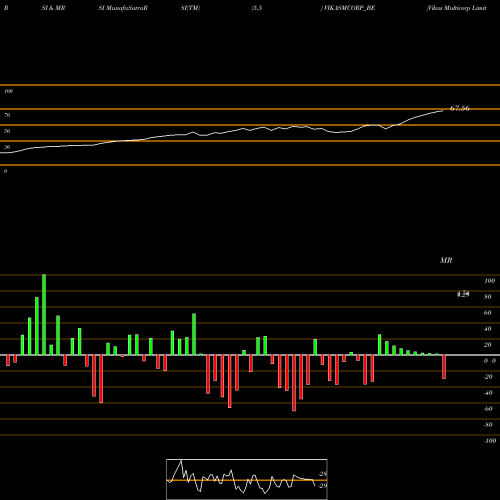Click the MR axis label 20
This screenshot has height=500, width=500.
(x=488, y=345)
